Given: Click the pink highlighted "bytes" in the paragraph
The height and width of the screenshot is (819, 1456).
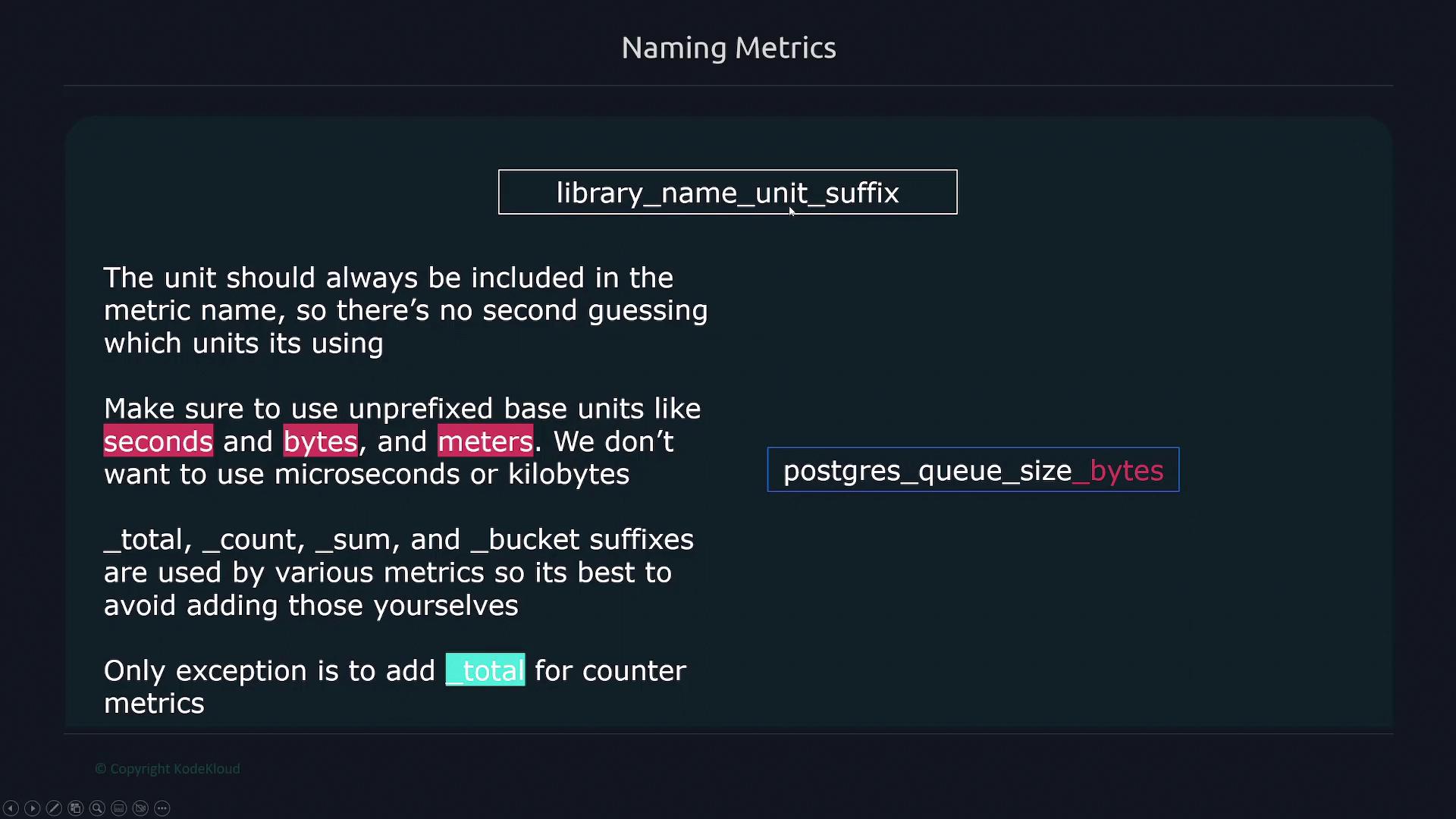Looking at the screenshot, I should pos(320,441).
